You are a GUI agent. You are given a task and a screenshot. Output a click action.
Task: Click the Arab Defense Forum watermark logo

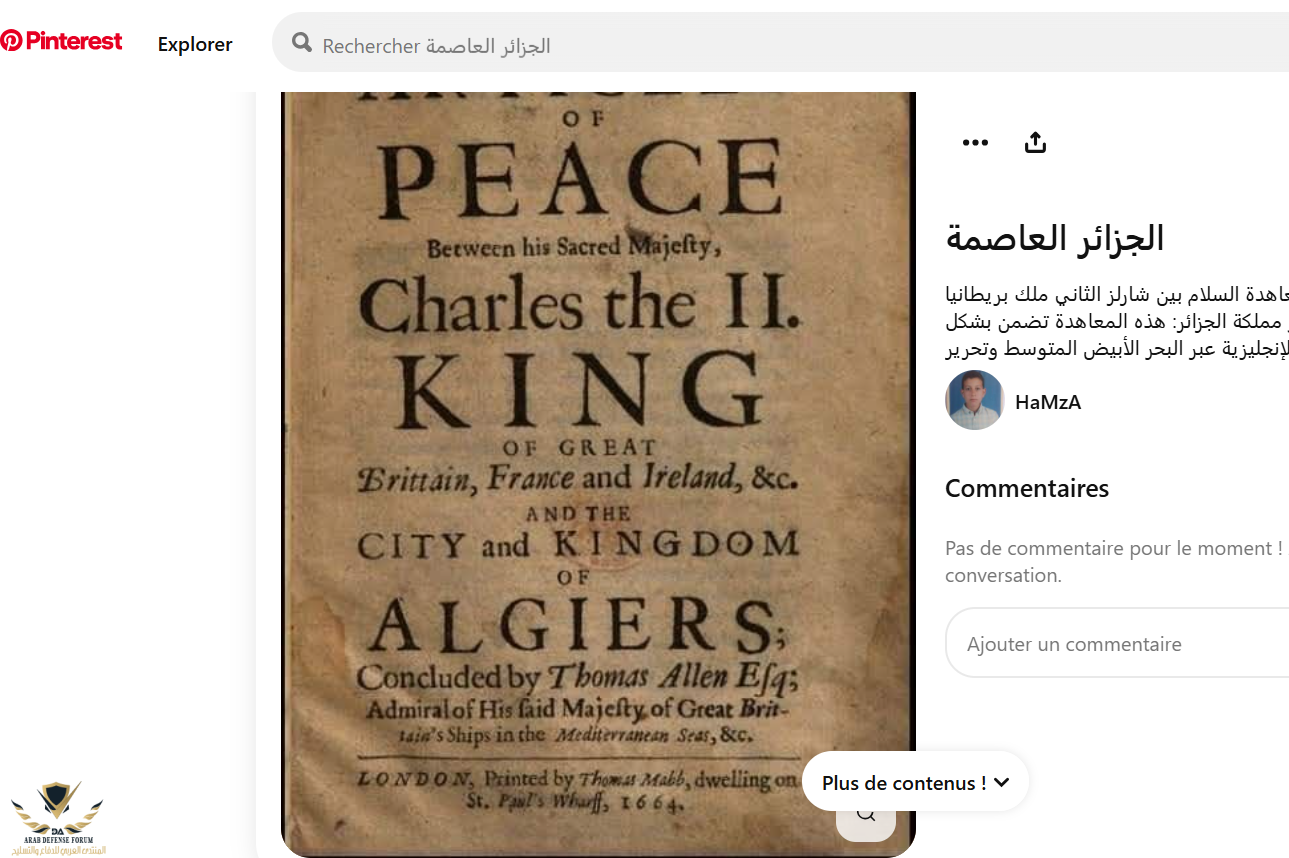click(56, 818)
